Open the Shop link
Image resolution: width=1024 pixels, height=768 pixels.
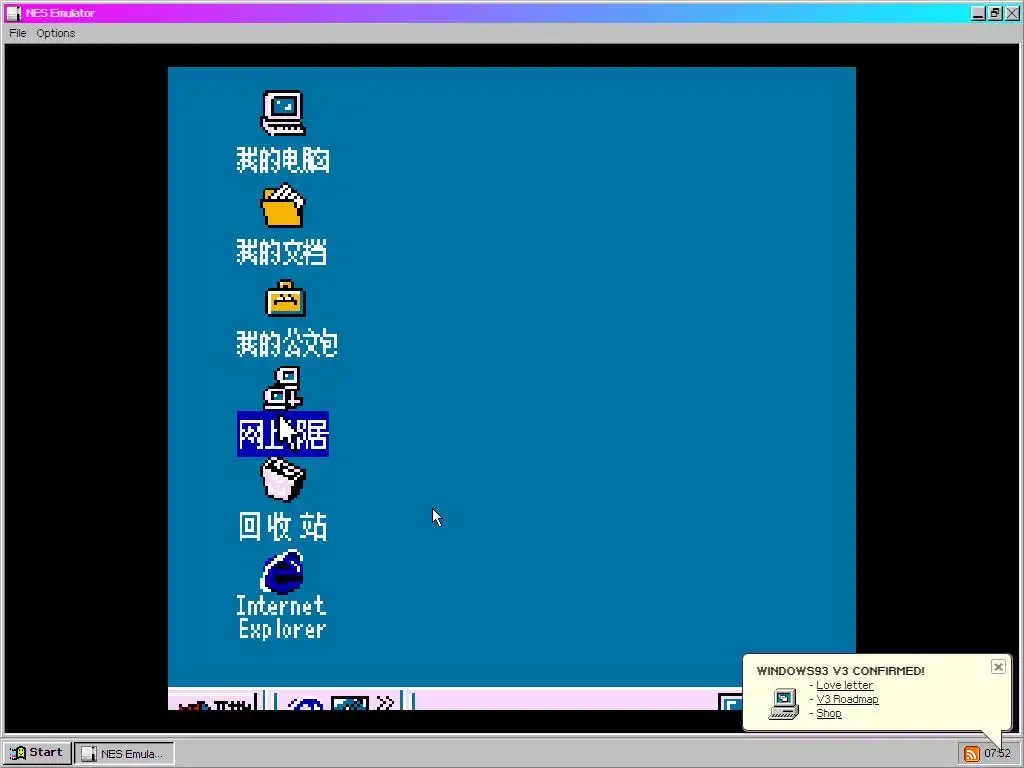point(829,714)
